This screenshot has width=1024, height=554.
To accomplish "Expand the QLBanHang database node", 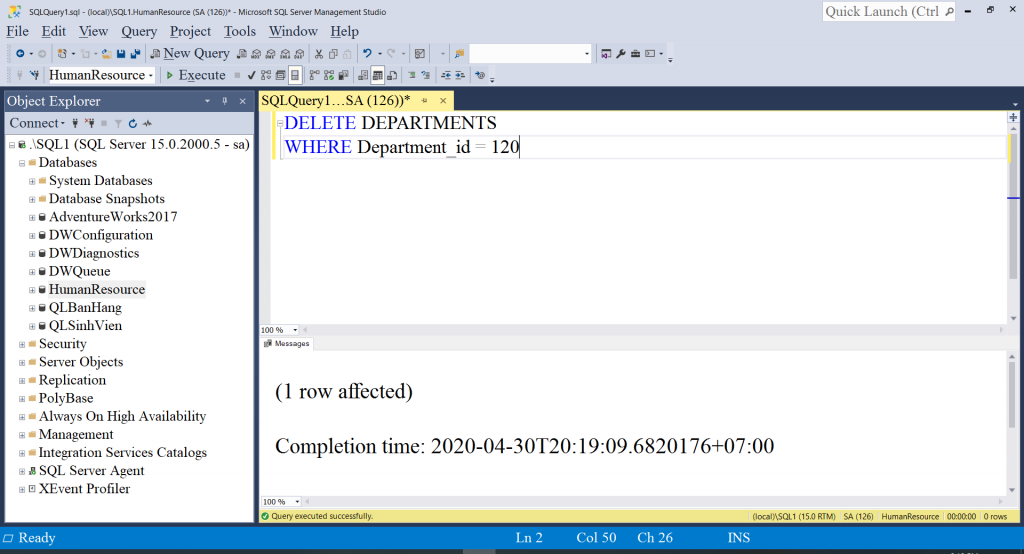I will click(x=31, y=308).
